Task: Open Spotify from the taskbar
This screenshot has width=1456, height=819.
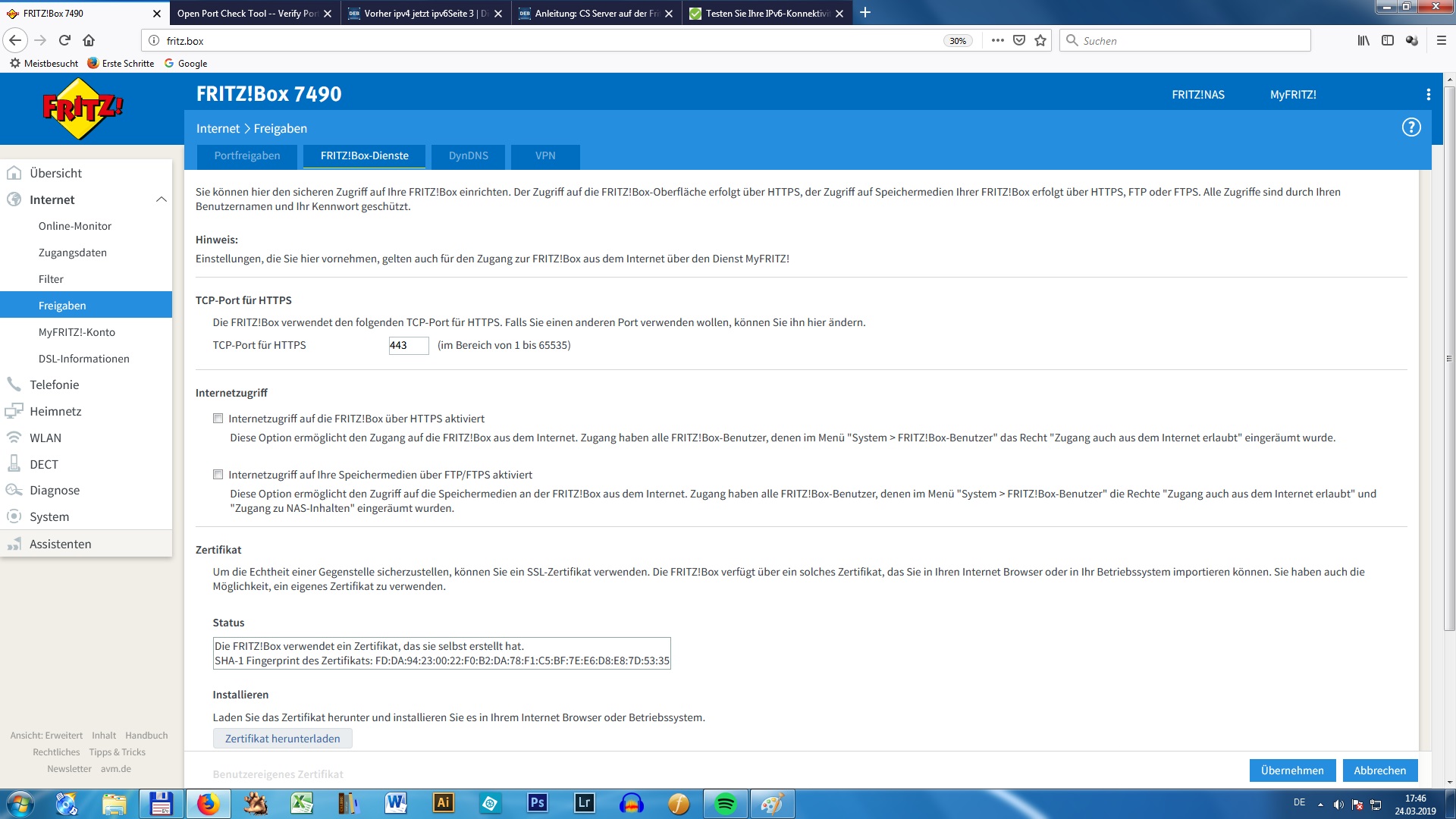Action: pos(725,804)
